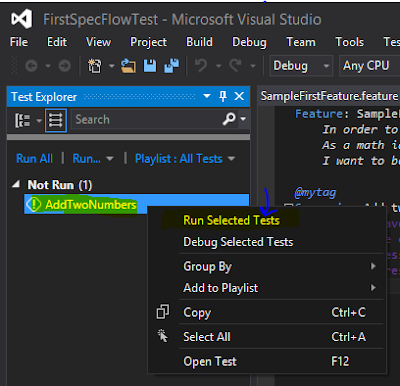Toggle auto-hide pin on Test Explorer
400x386 pixels.
223,96
